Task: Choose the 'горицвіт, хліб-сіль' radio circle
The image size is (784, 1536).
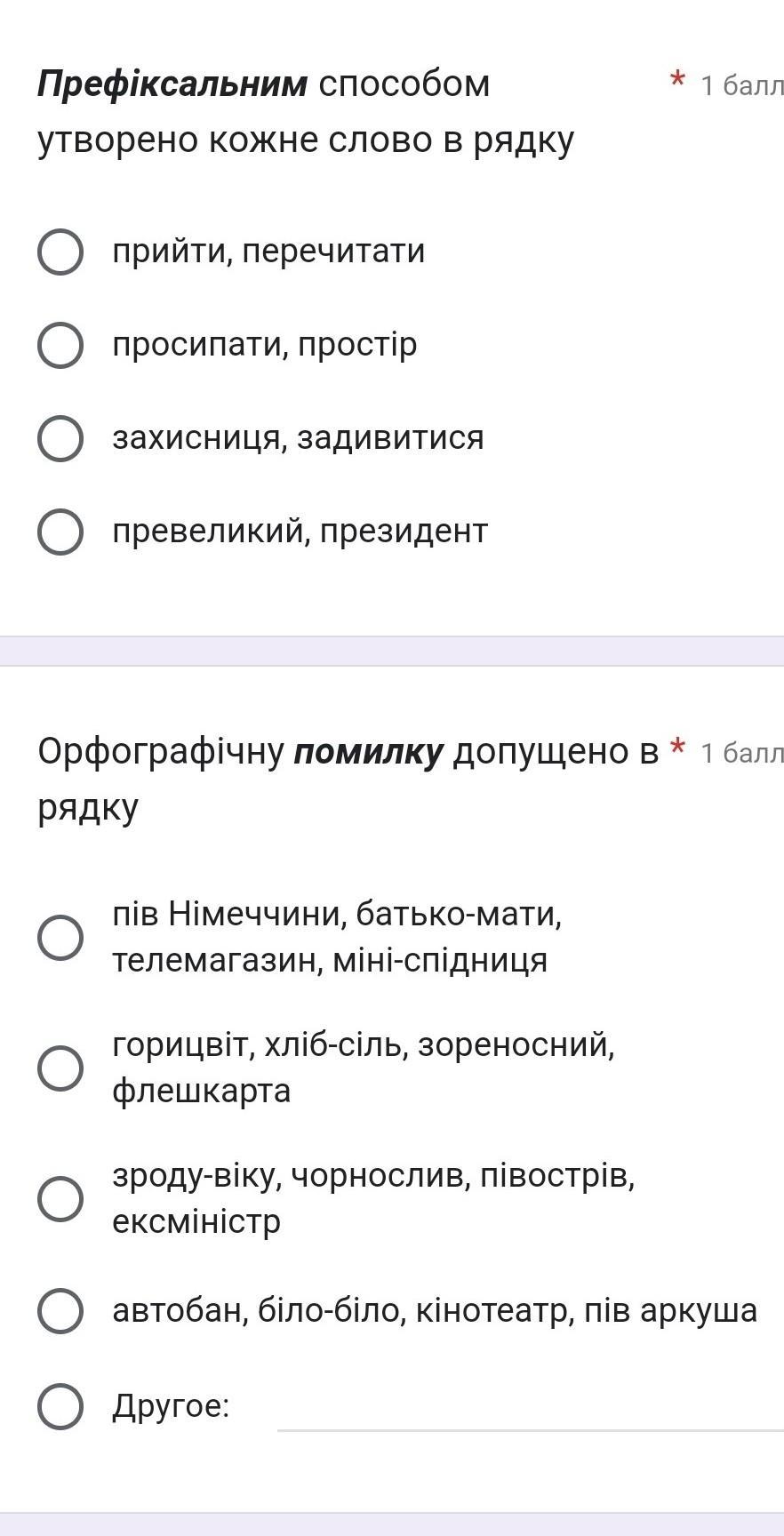Action: (x=60, y=1068)
